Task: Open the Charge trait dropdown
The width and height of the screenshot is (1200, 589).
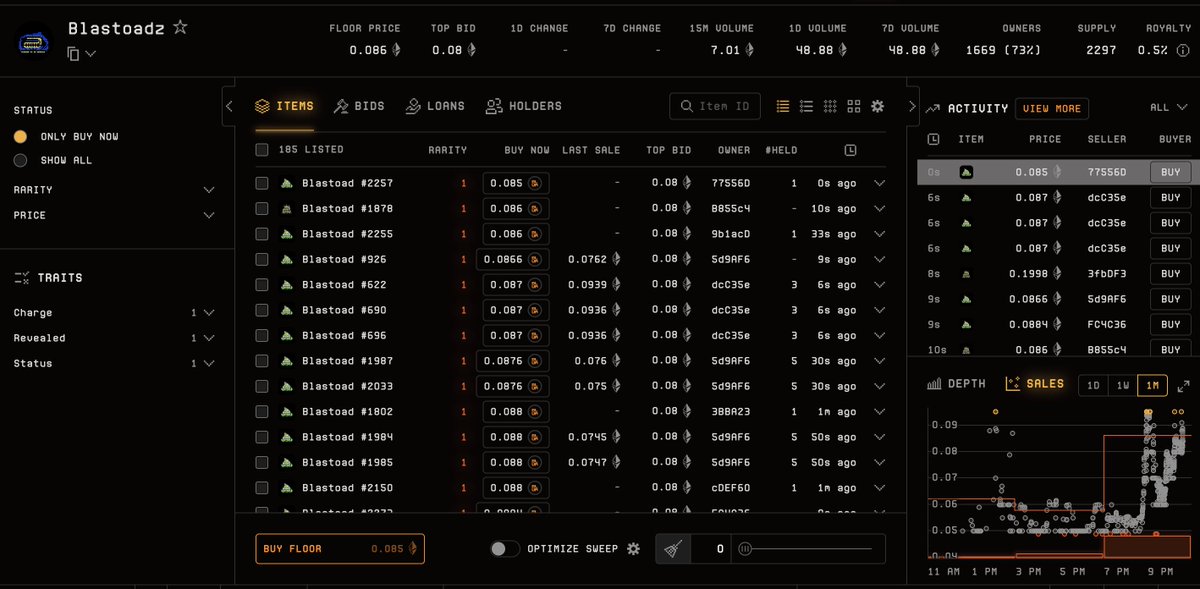Action: [208, 312]
